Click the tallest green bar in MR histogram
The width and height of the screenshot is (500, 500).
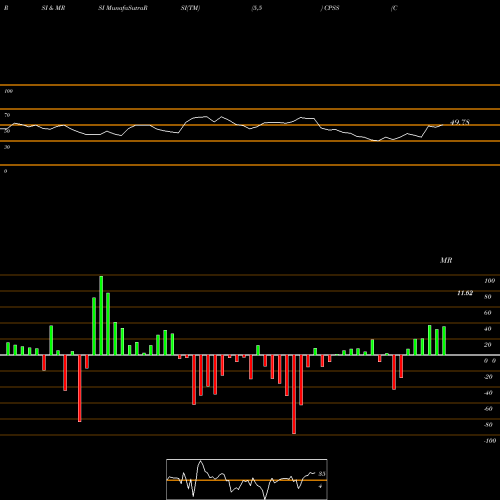point(101,315)
